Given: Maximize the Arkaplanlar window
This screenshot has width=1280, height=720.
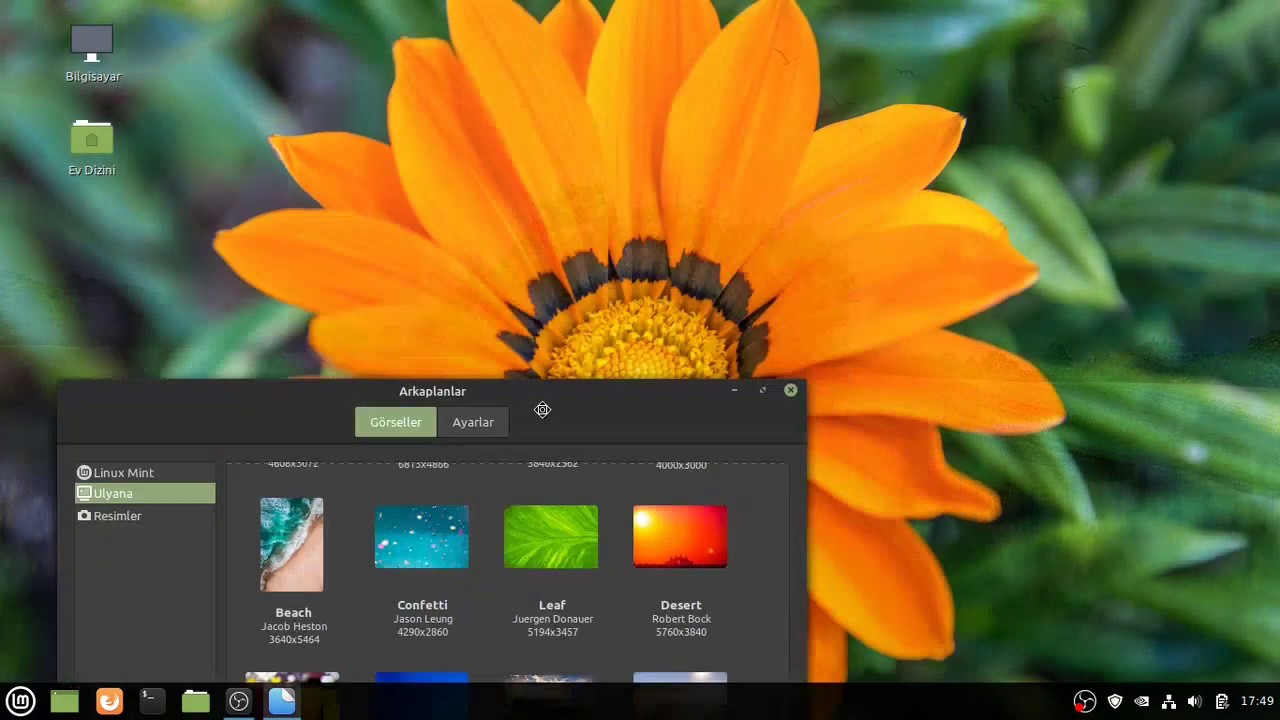Looking at the screenshot, I should (762, 390).
